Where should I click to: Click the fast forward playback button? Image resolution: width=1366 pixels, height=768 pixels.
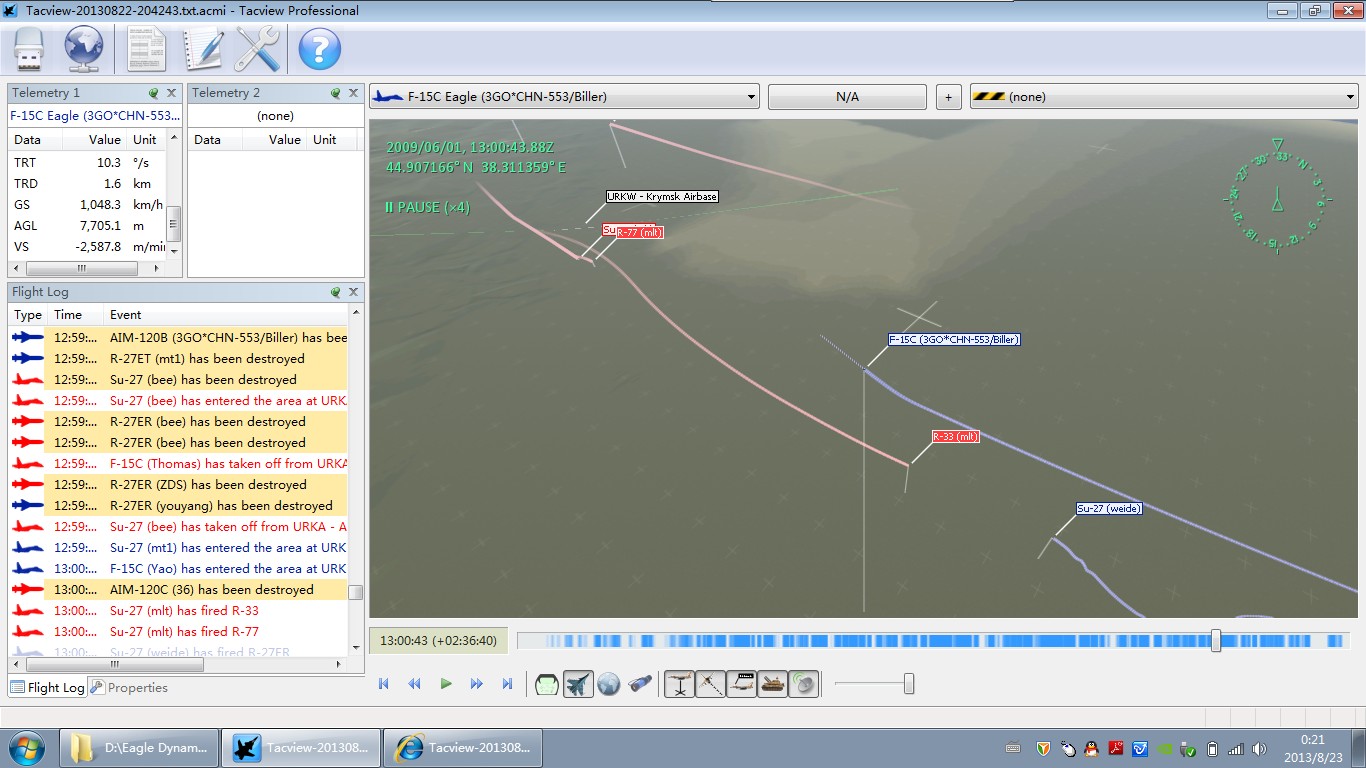(476, 684)
